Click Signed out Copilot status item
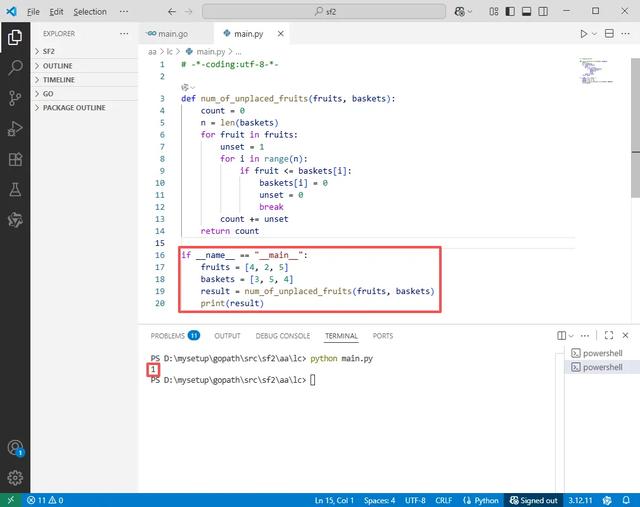 coord(533,500)
